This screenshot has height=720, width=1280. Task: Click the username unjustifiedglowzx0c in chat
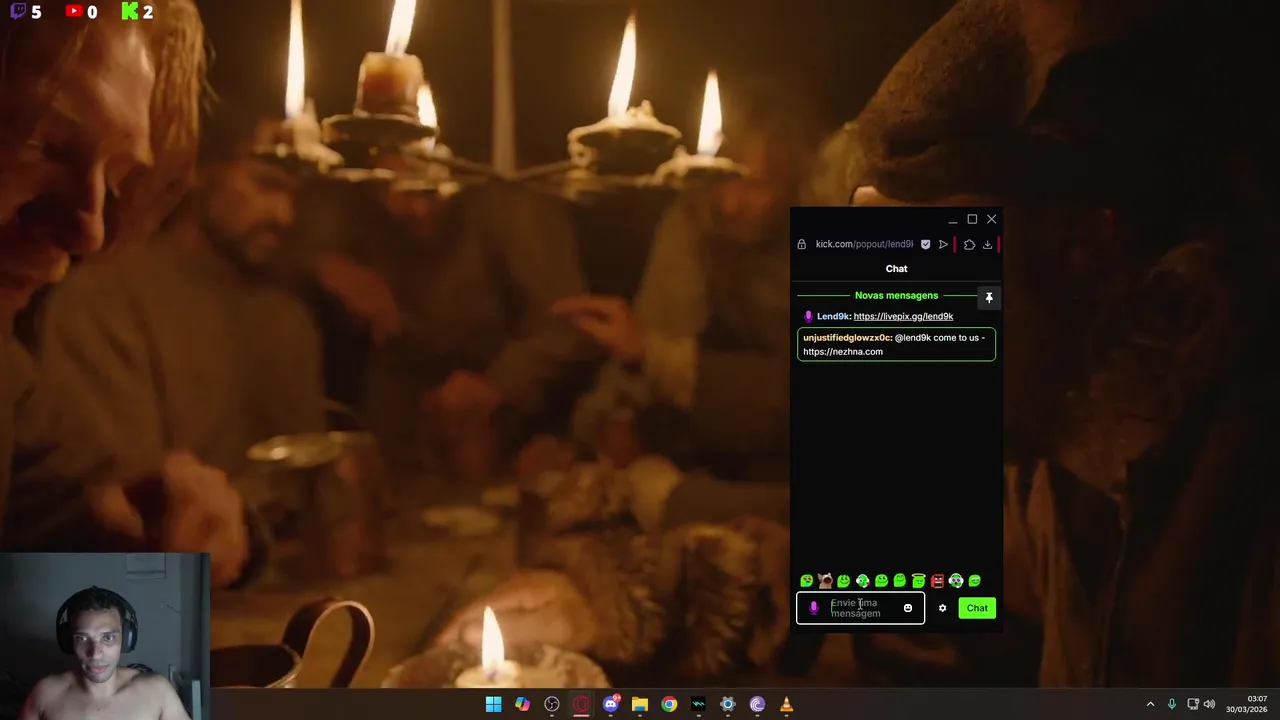coord(846,338)
